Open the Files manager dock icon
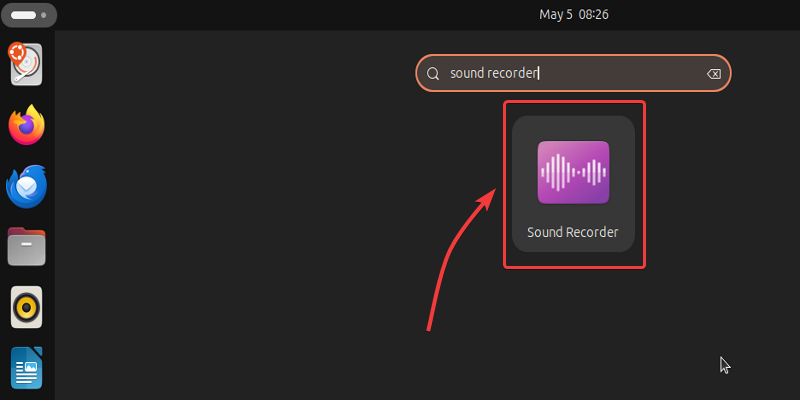 pos(27,246)
